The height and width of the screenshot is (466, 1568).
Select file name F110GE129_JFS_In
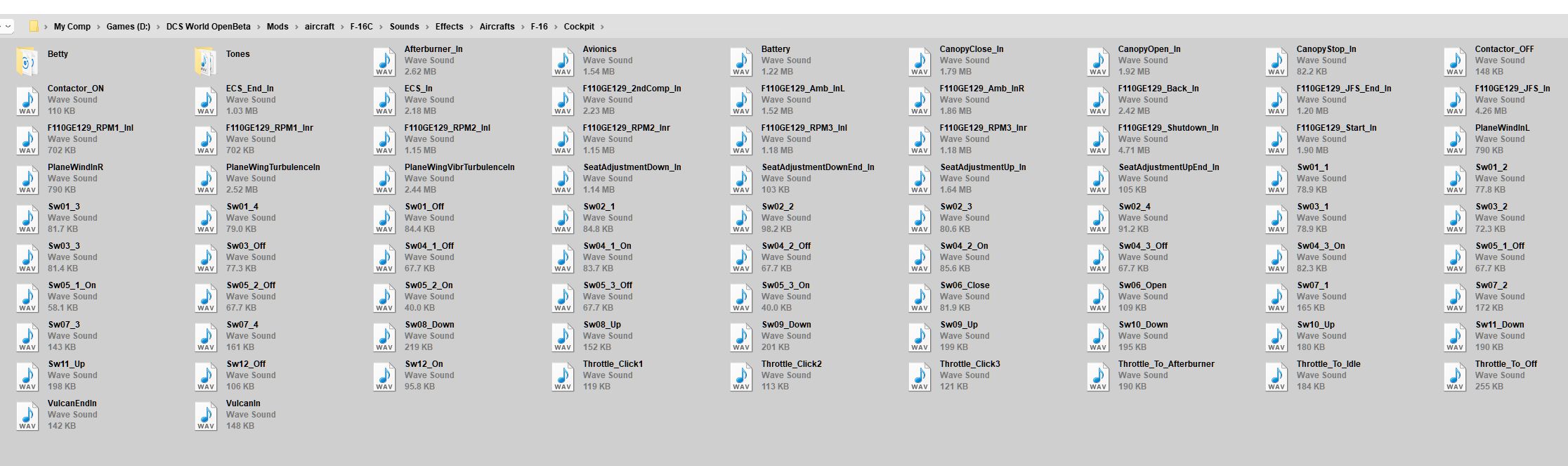click(1513, 89)
